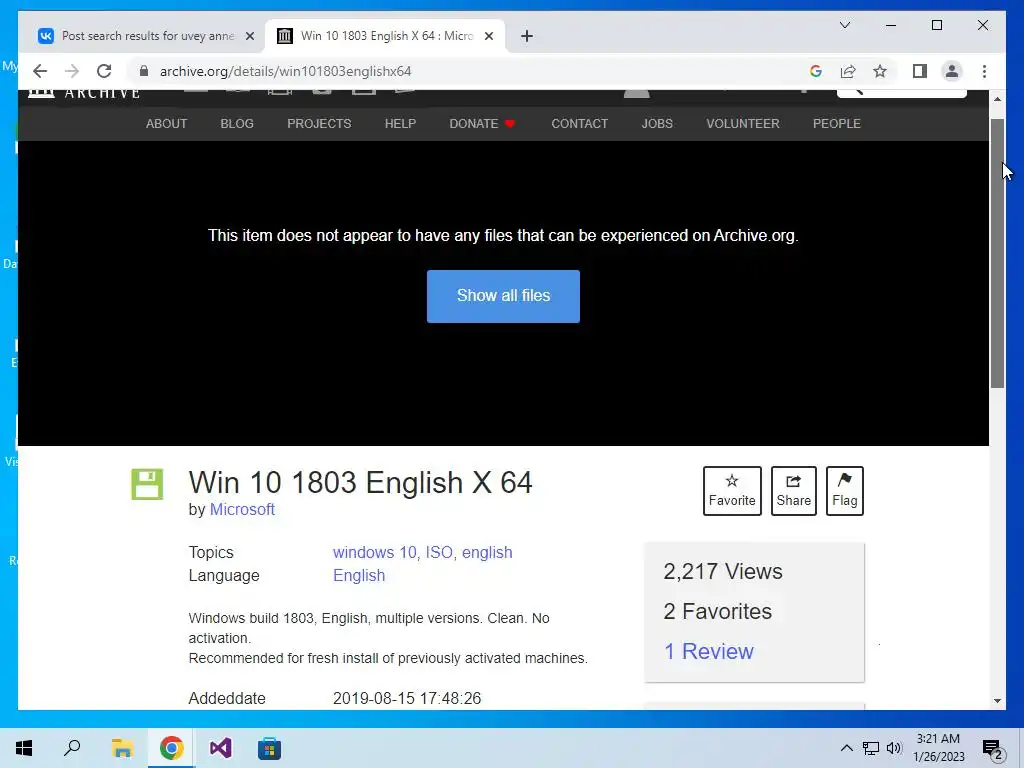1024x768 pixels.
Task: Open the network status tray icon
Action: point(871,748)
